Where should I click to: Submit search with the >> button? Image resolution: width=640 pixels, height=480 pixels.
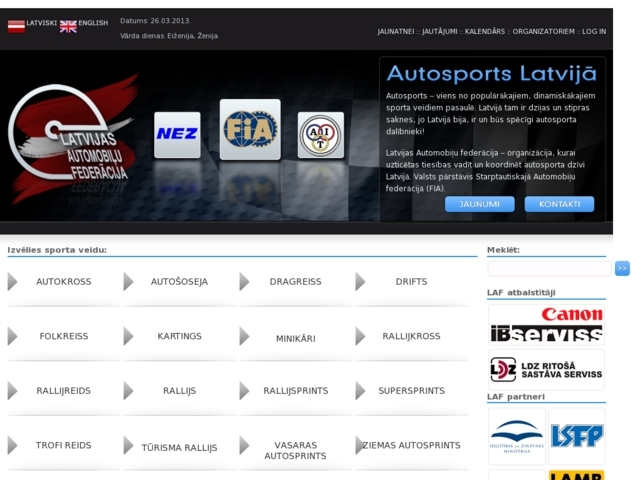(622, 268)
